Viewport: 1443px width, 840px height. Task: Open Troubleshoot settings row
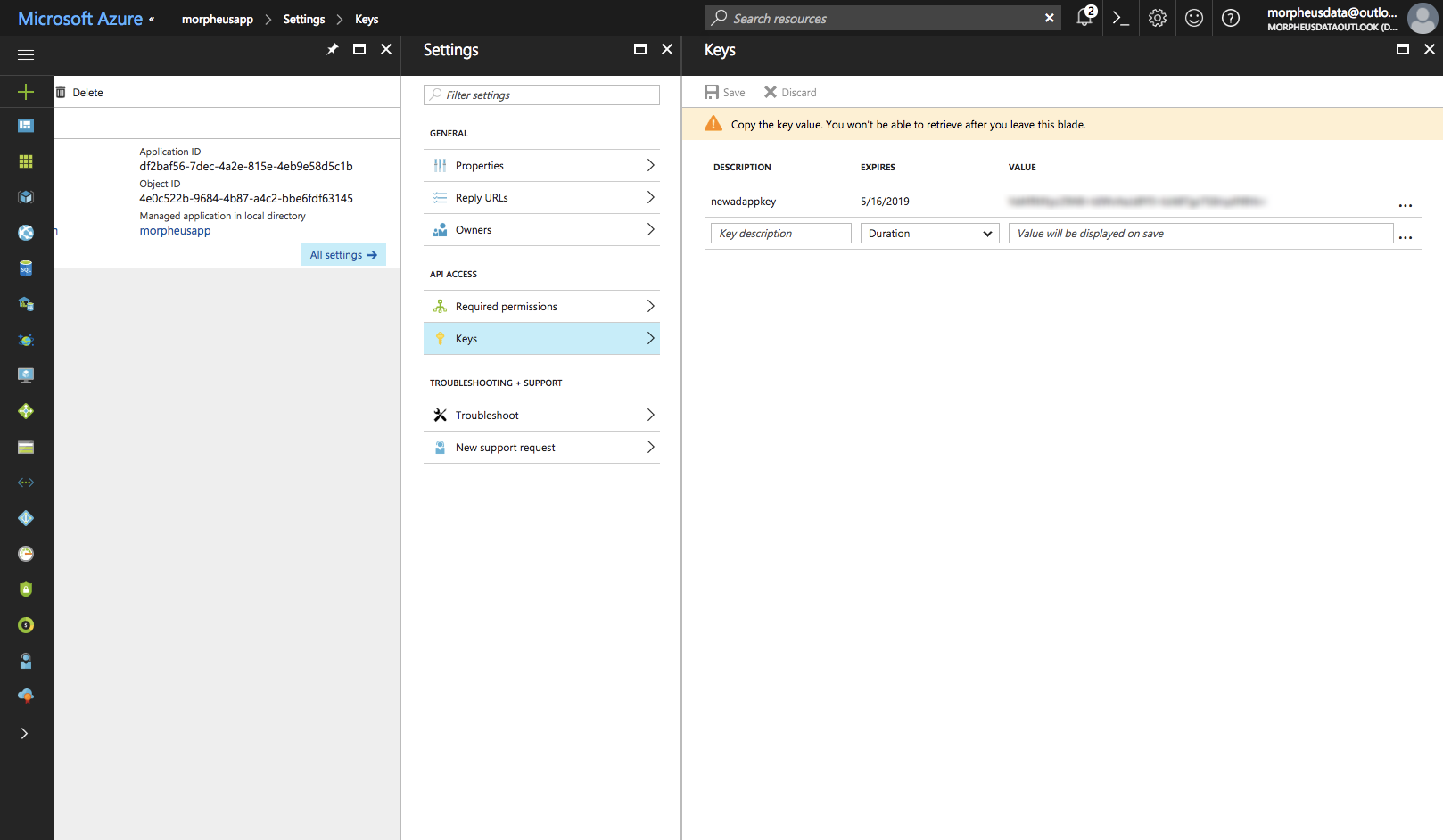542,416
